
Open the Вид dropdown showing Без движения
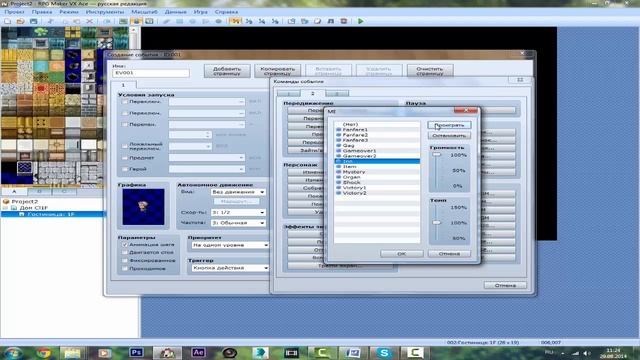click(238, 192)
